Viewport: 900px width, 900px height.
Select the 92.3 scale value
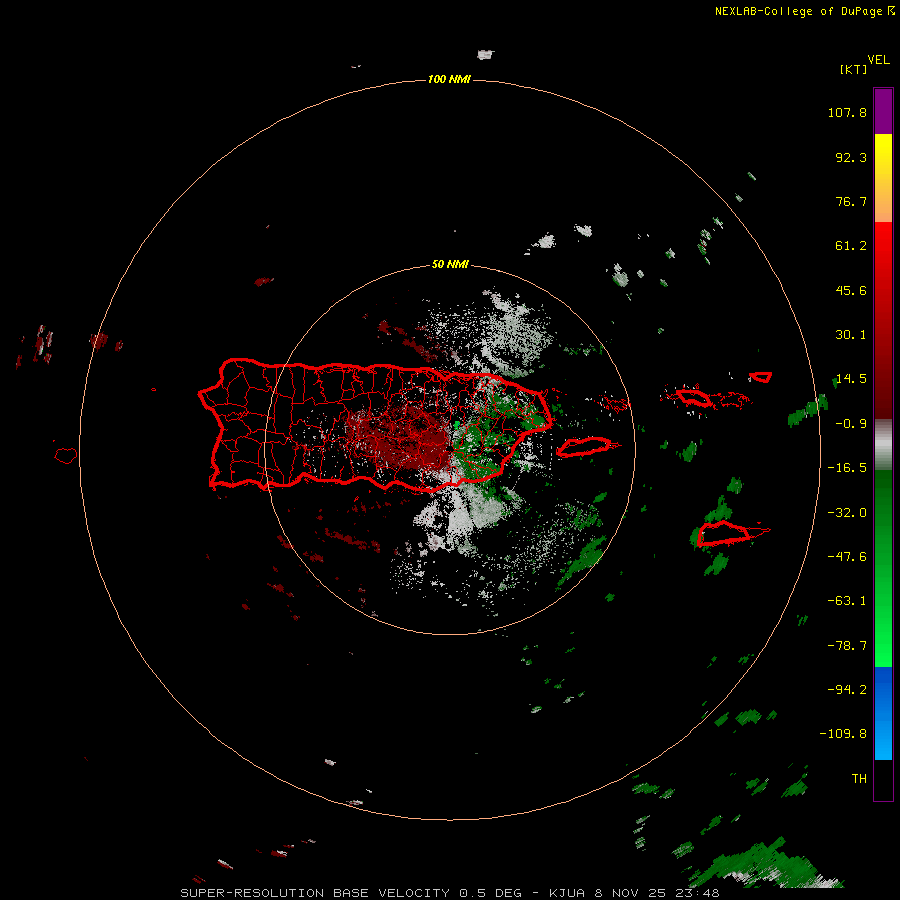(851, 157)
